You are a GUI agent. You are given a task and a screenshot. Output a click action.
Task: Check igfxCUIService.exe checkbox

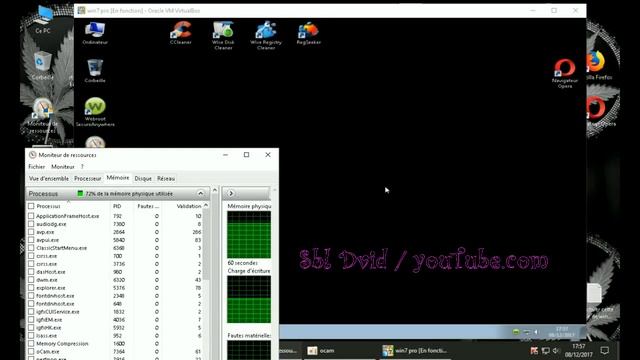coord(31,311)
